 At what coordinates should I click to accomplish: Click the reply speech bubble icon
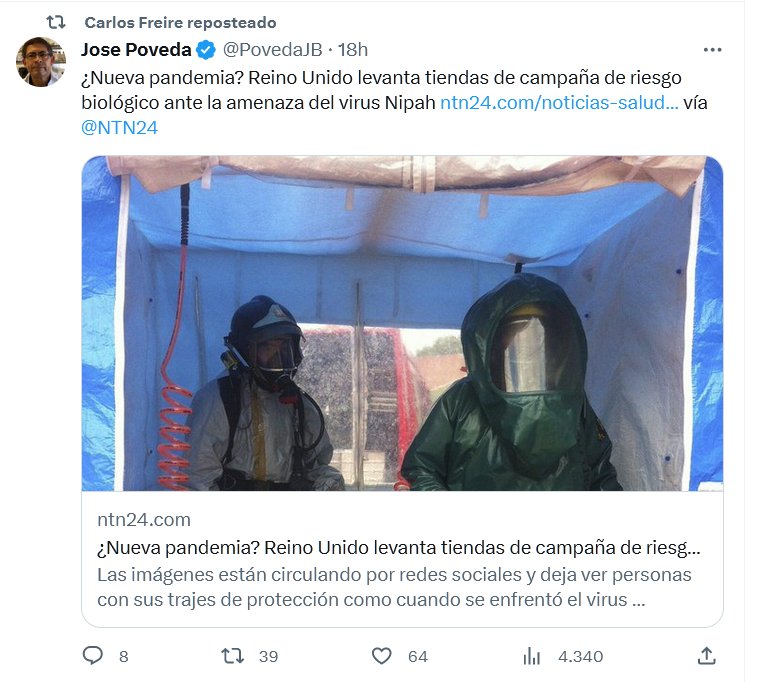tap(92, 656)
